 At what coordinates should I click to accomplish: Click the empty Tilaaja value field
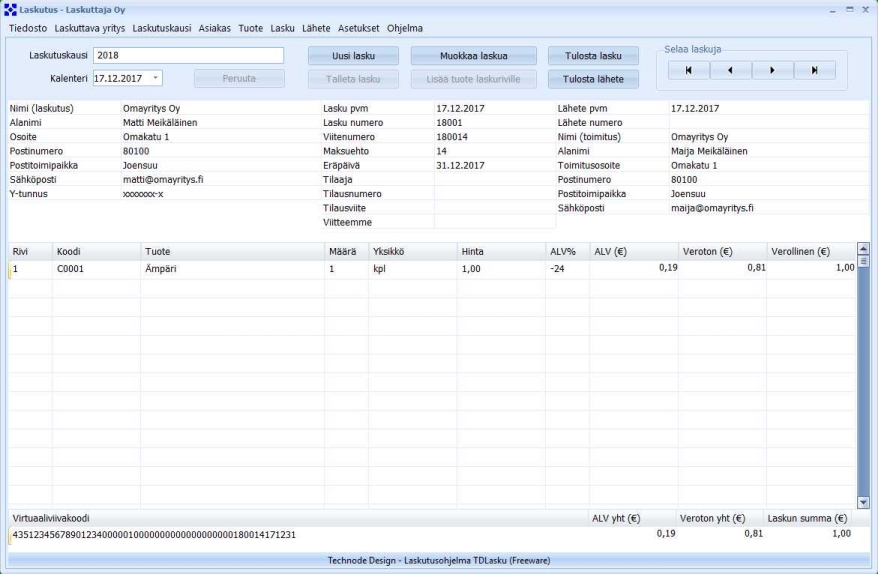tap(495, 180)
